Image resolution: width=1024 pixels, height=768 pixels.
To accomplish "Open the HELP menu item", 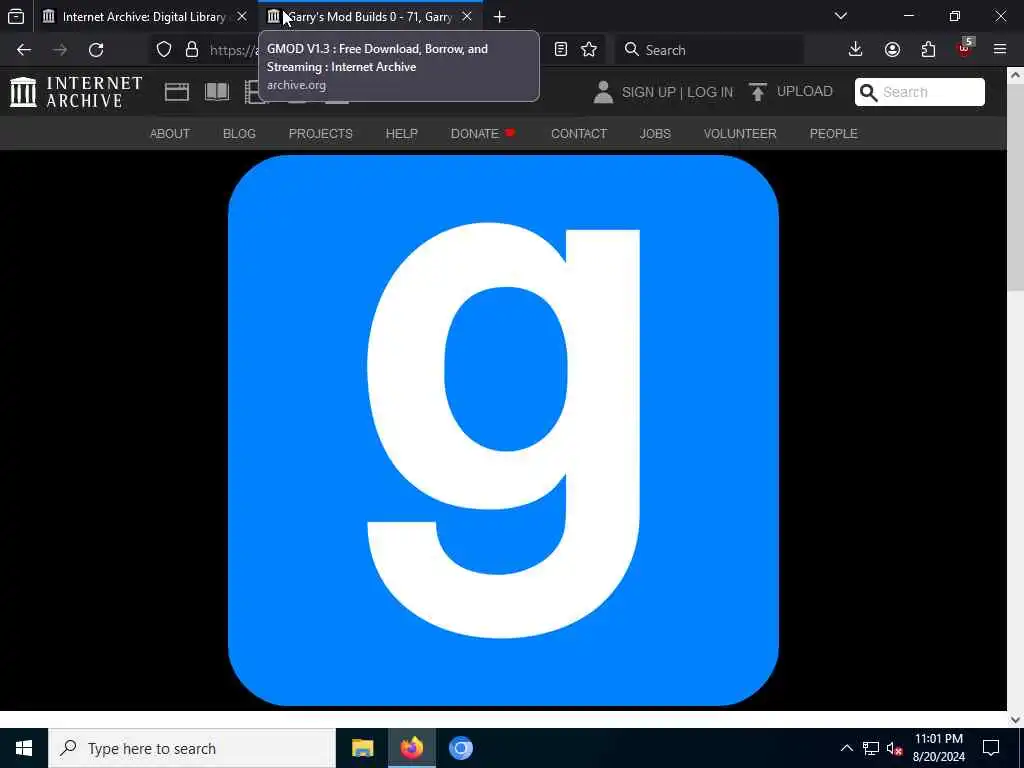I will (402, 134).
